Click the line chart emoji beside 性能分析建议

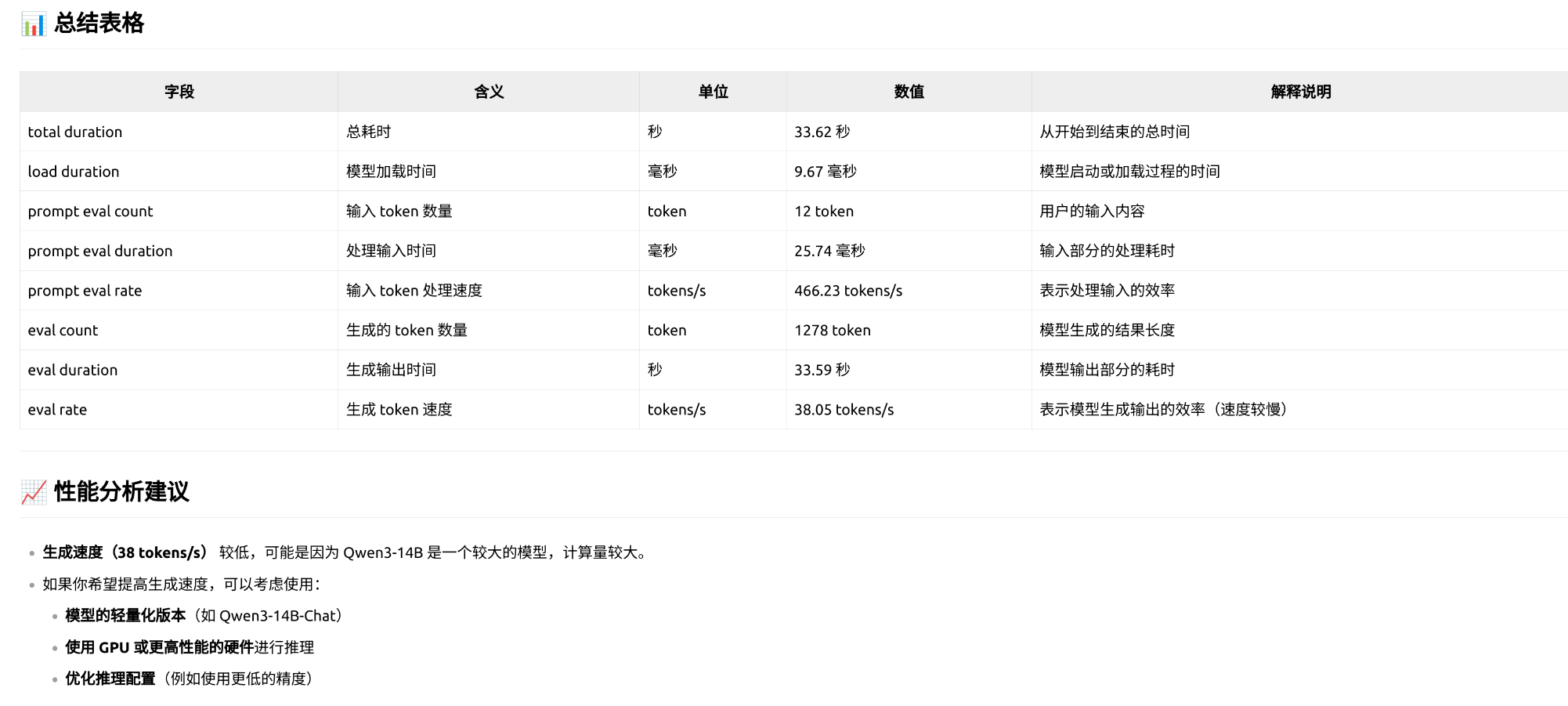pos(34,492)
